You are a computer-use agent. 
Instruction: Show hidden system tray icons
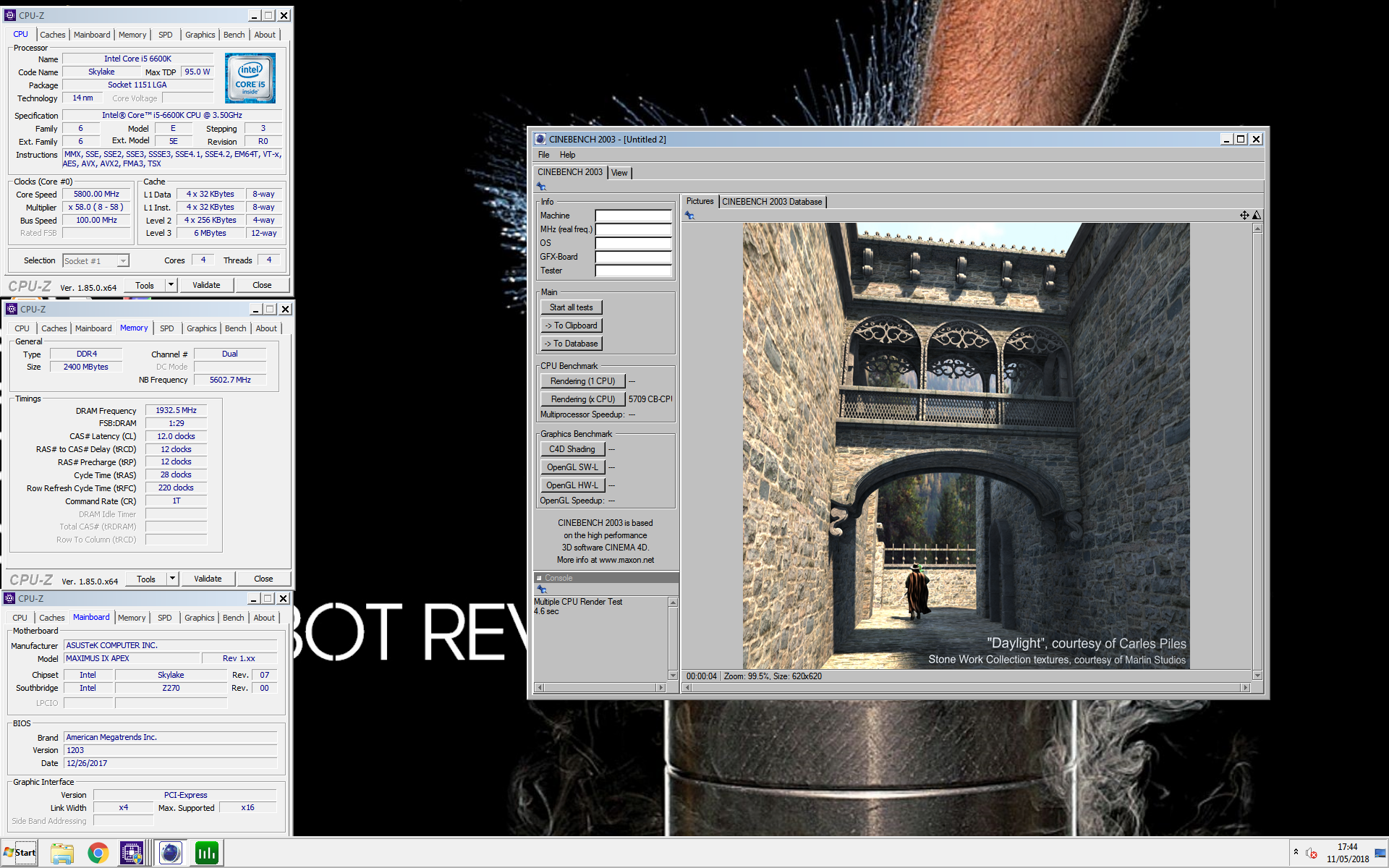1296,852
